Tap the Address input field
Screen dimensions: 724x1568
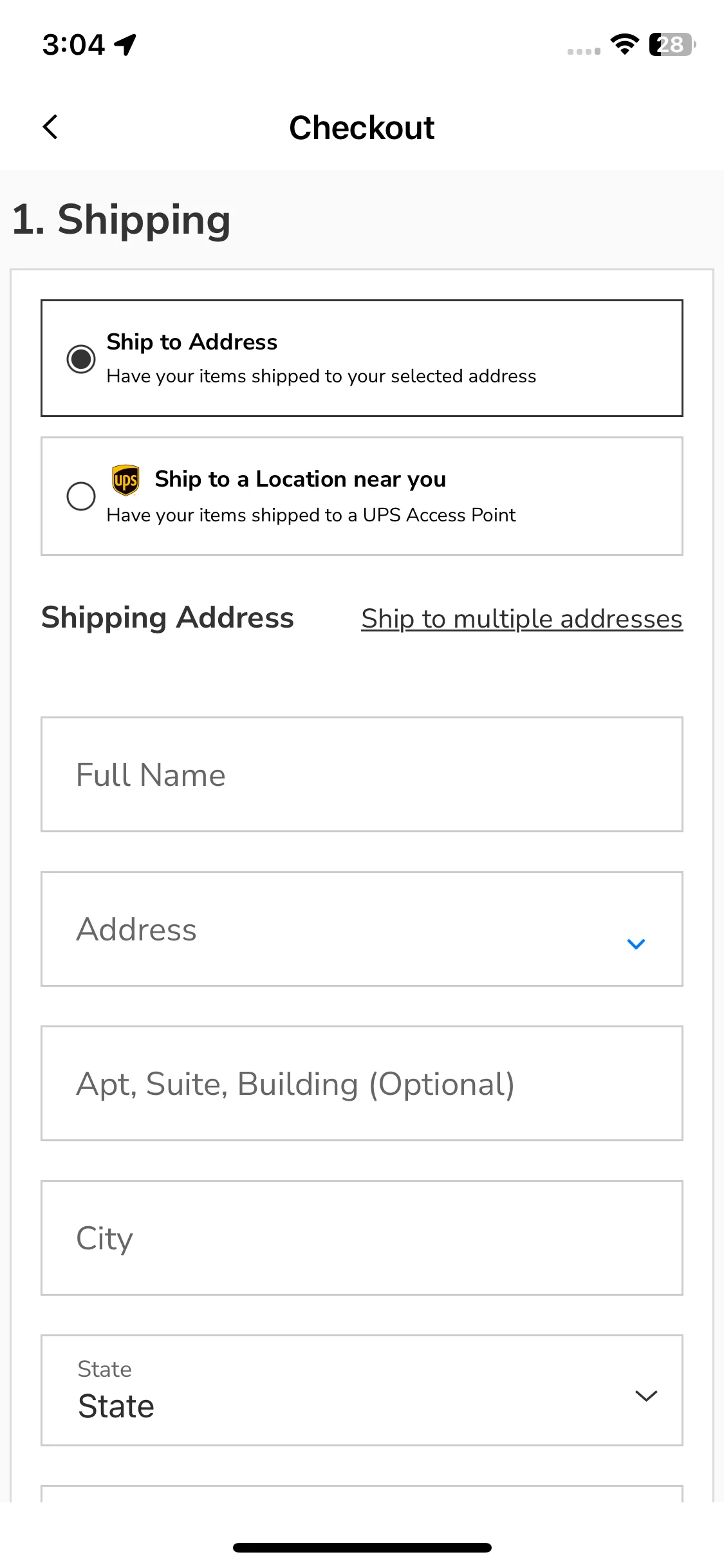(362, 929)
